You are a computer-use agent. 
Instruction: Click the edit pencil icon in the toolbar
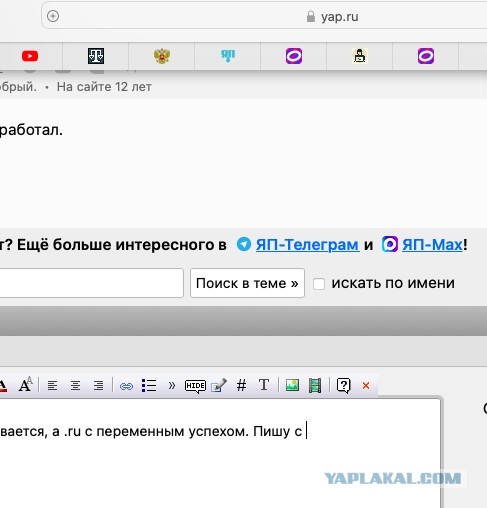tap(219, 385)
